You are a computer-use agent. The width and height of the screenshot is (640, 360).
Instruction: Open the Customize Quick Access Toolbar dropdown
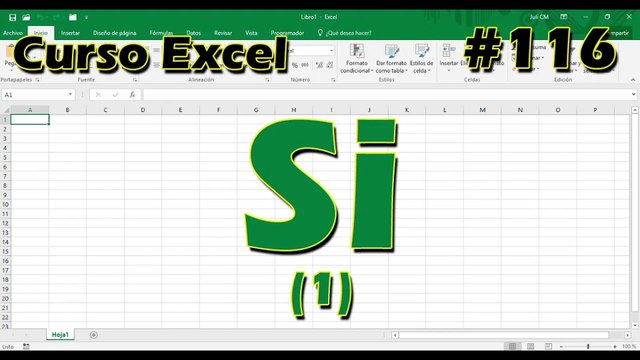point(86,17)
